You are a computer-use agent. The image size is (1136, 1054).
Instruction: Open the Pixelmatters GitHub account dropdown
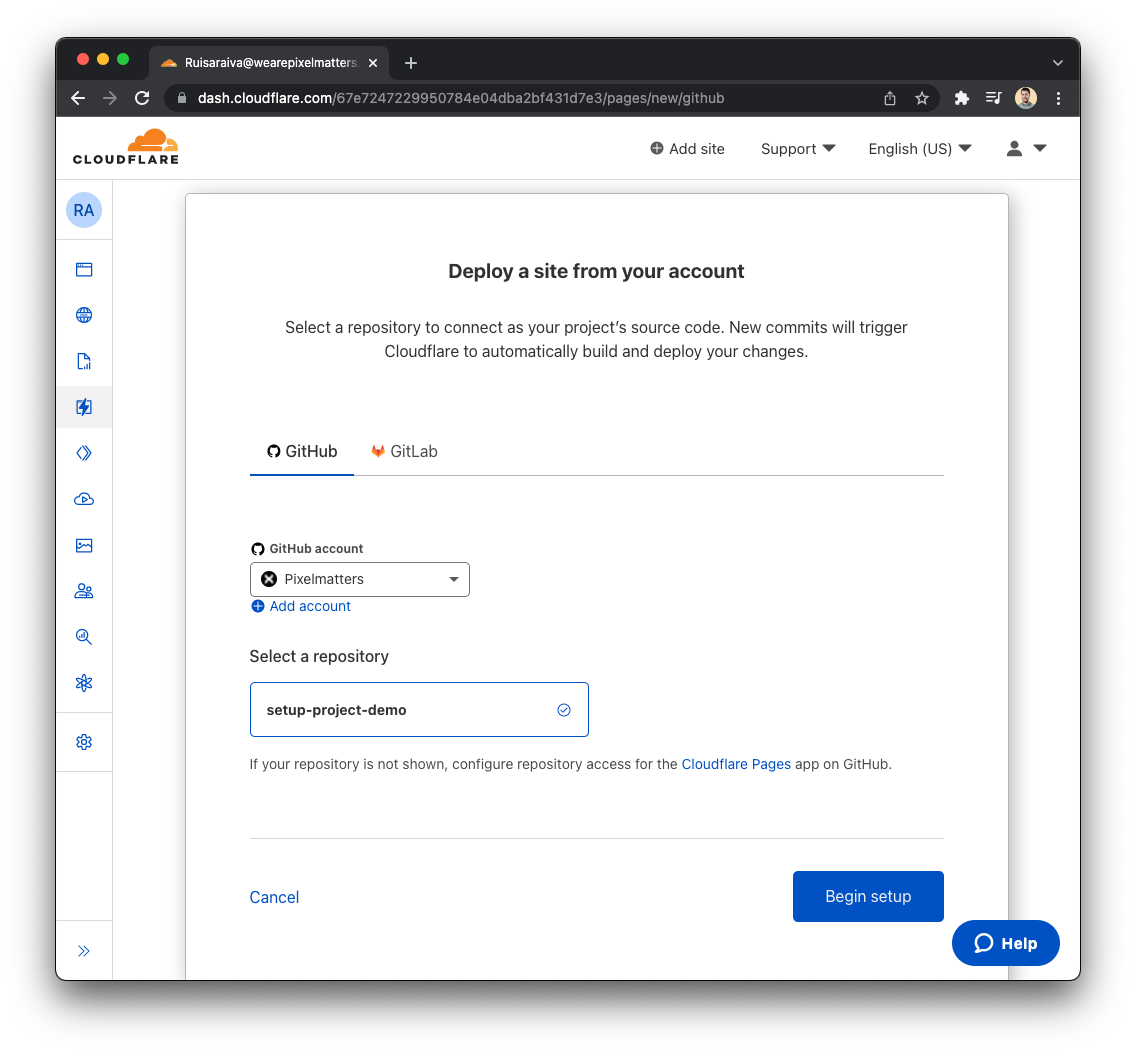click(x=359, y=580)
